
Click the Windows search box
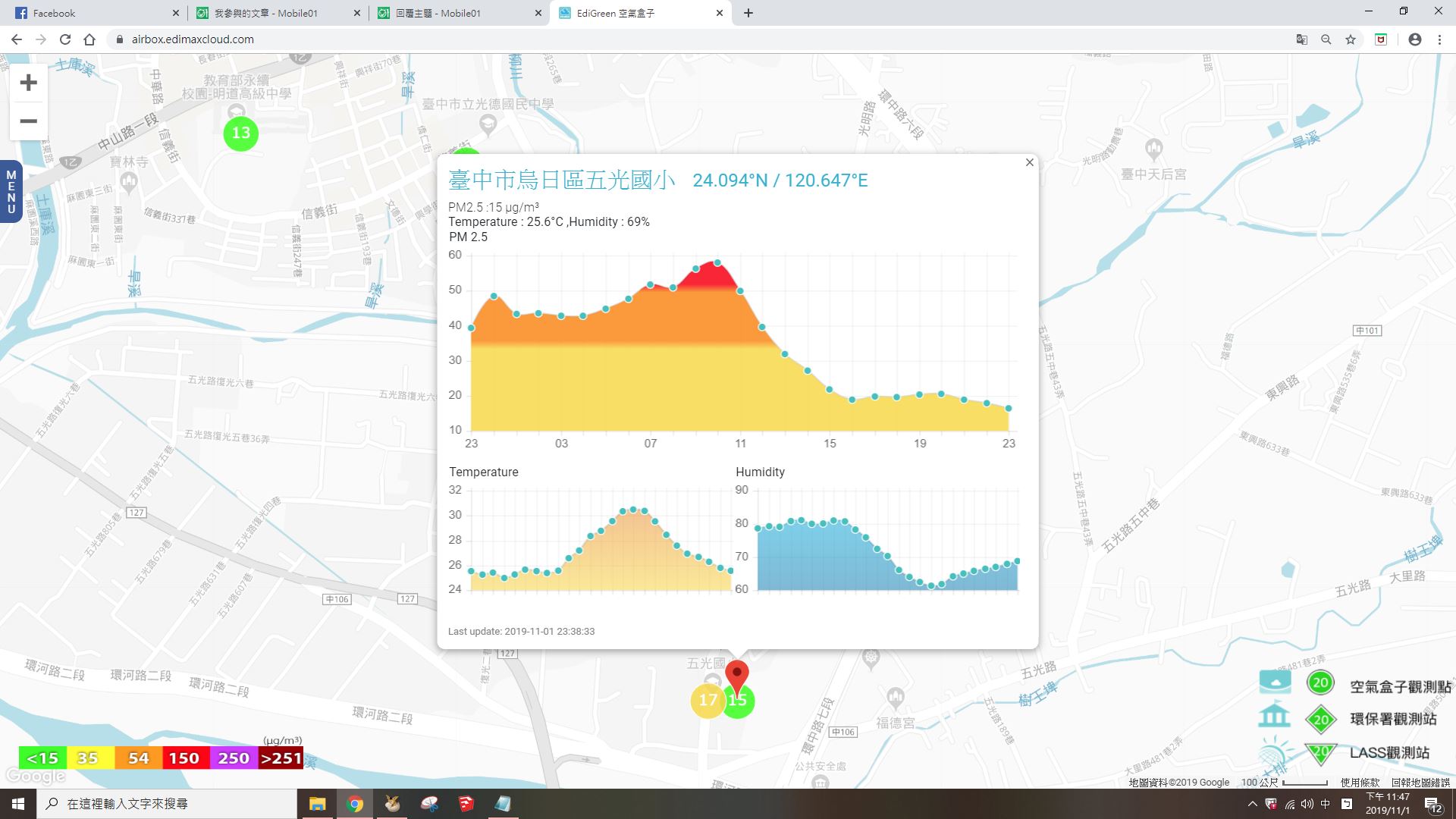(x=167, y=804)
